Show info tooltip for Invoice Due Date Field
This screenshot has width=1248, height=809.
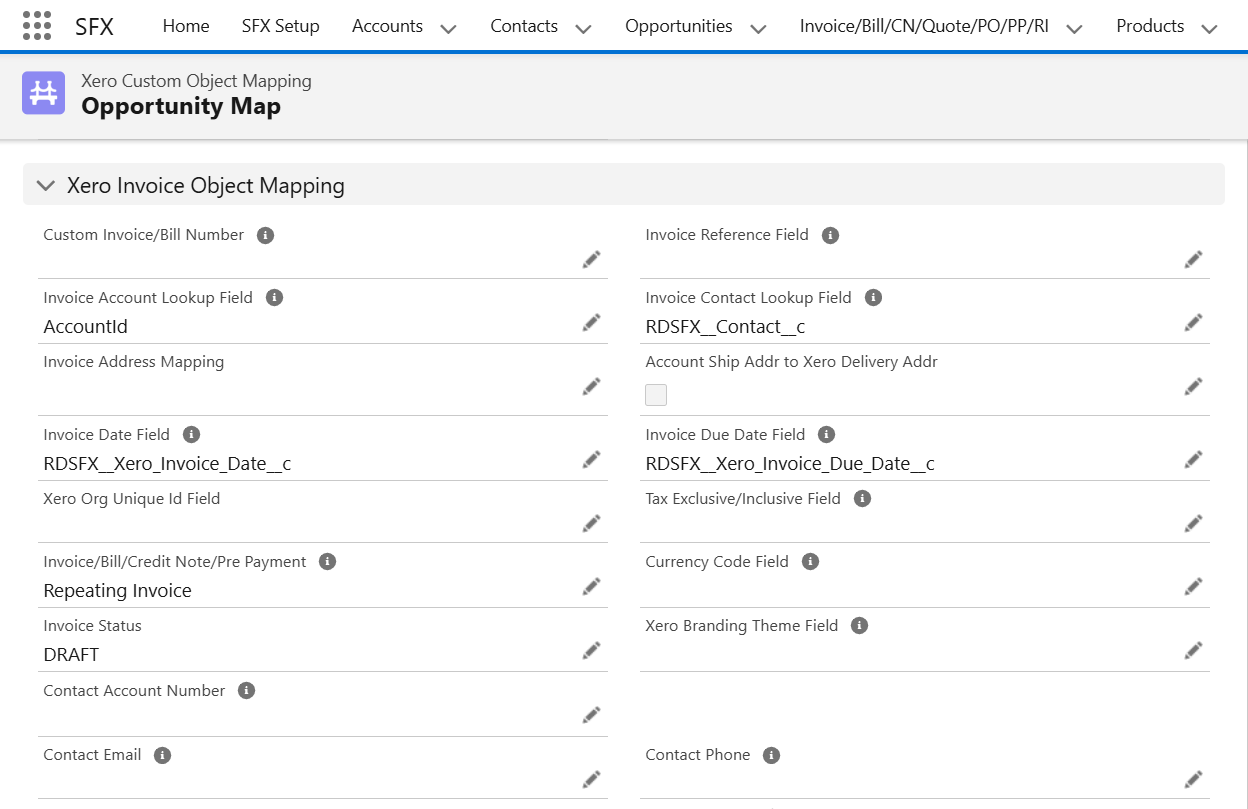[826, 435]
